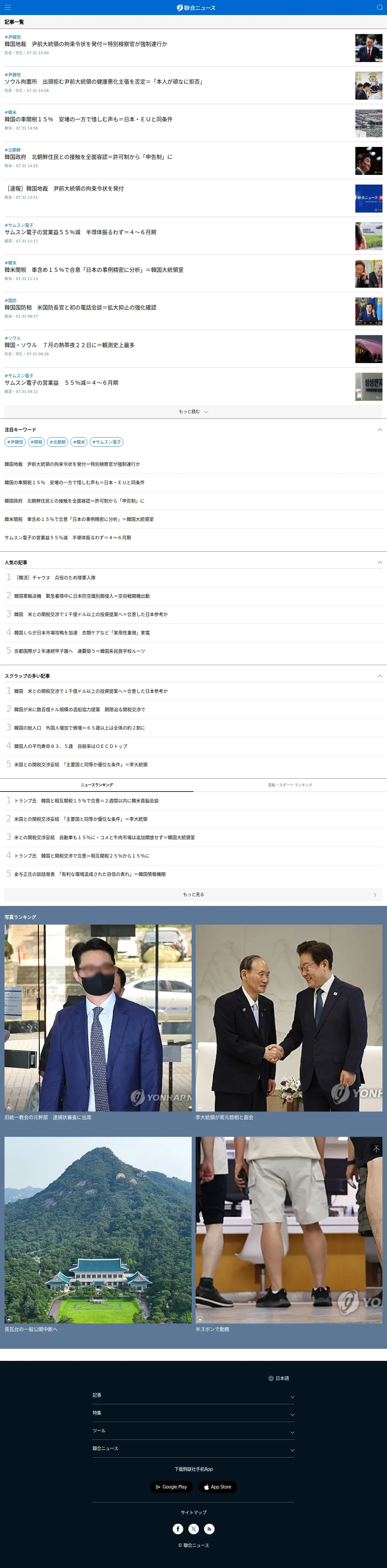The width and height of the screenshot is (387, 1568).
Task: Open scrap article 韓国が米に数百億ドル規模の造船協力提案
Action: tap(80, 709)
